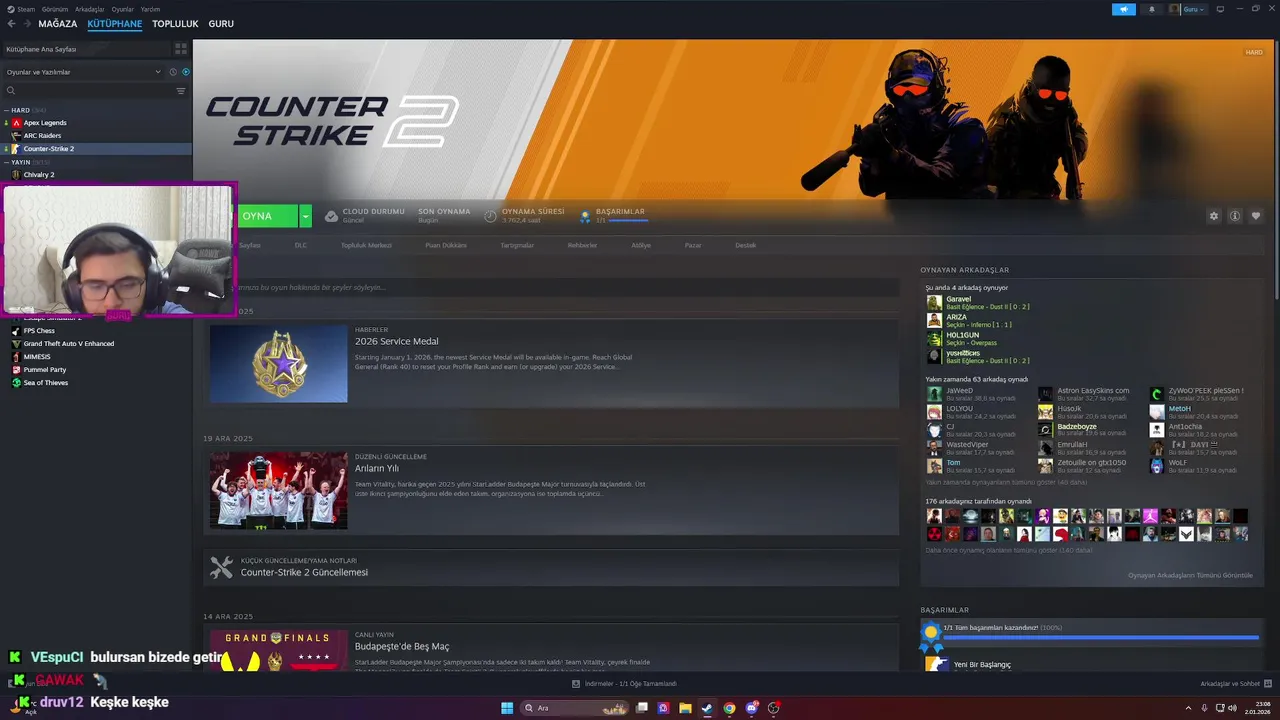Open the GURU profile tab
Screen dimensions: 1280x720
pyautogui.click(x=221, y=23)
